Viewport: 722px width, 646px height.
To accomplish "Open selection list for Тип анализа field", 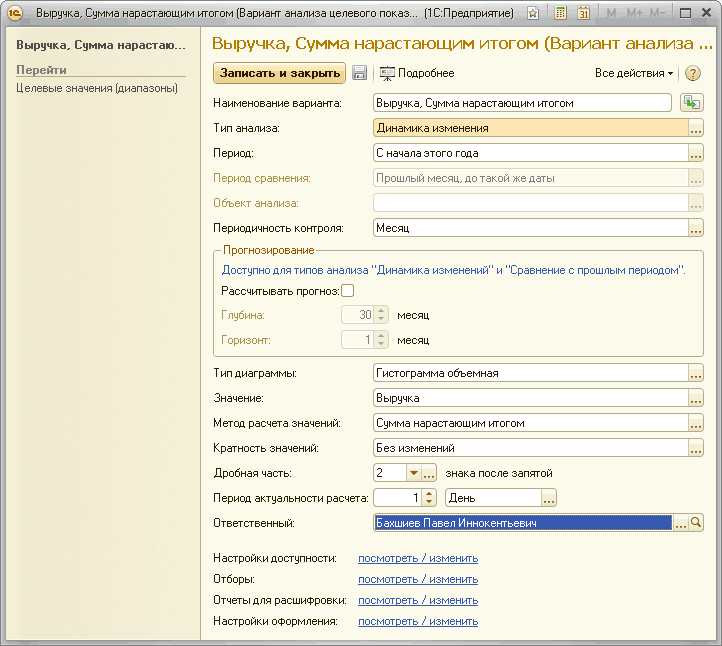I will click(696, 128).
